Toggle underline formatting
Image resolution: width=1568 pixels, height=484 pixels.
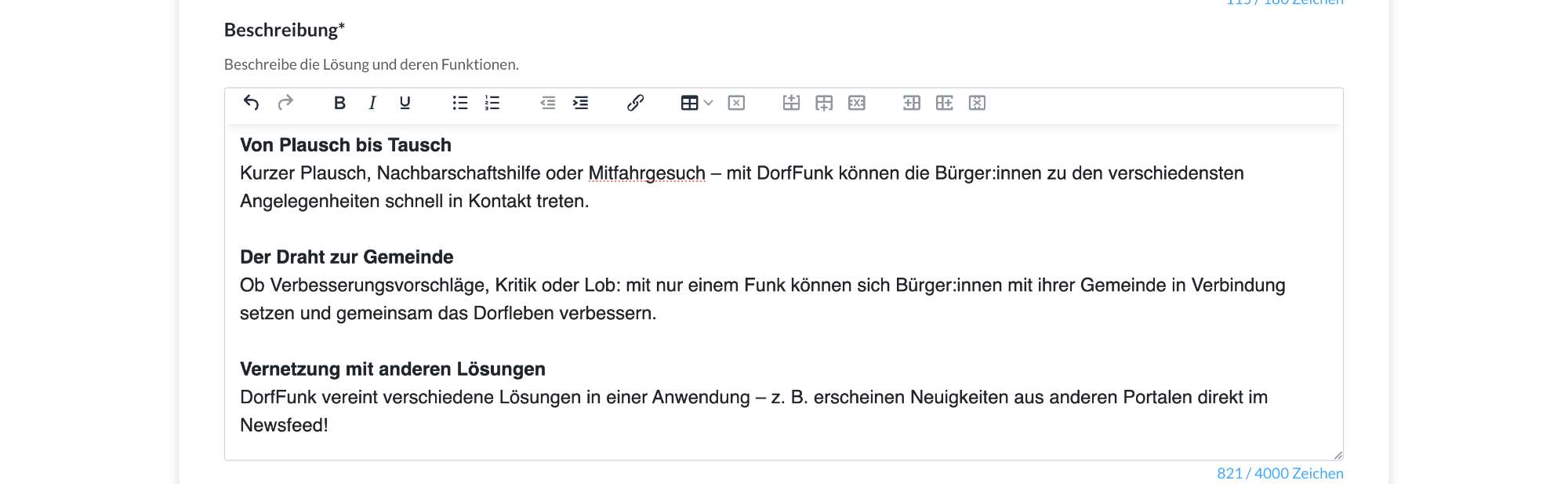coord(405,103)
